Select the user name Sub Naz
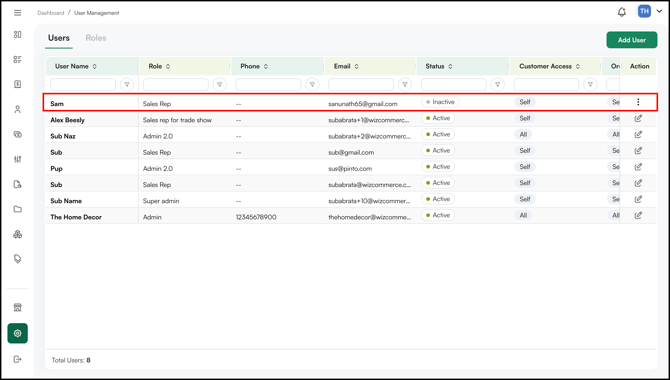 [x=63, y=136]
